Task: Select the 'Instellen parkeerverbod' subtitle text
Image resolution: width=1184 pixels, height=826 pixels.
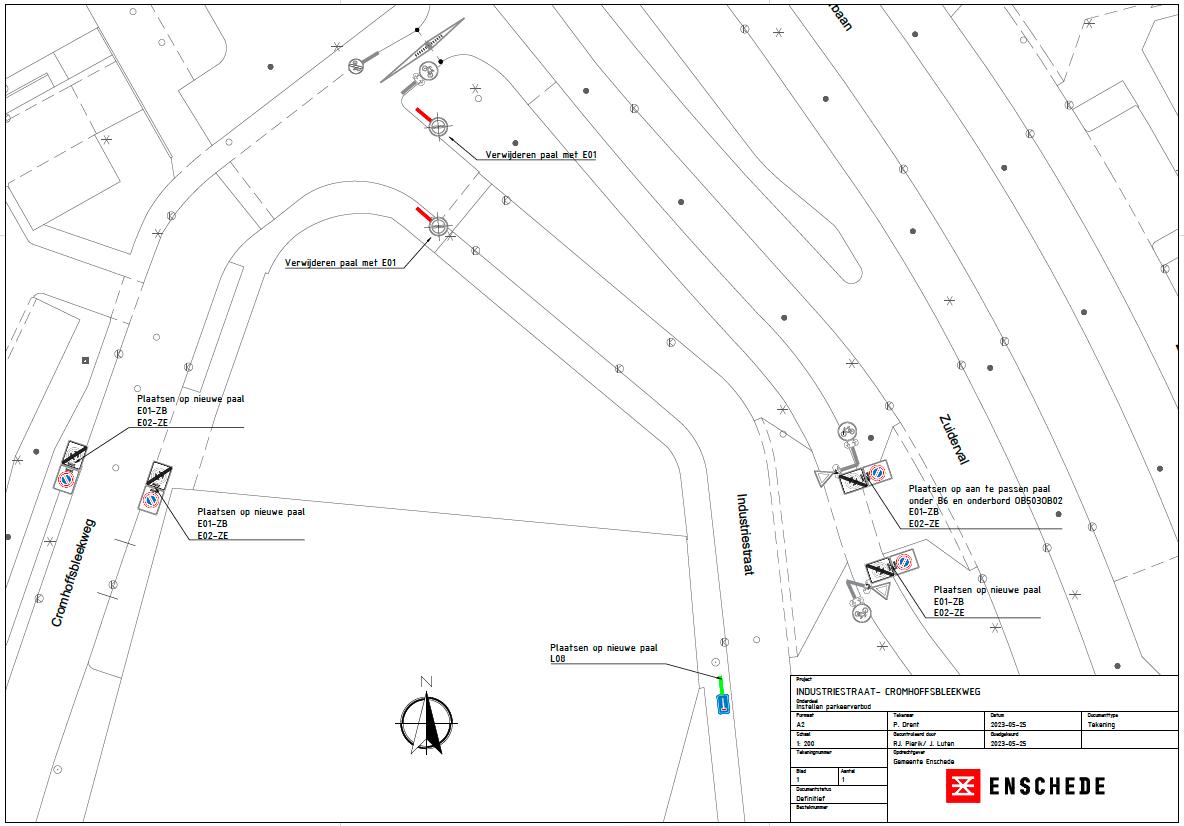Action: (833, 706)
